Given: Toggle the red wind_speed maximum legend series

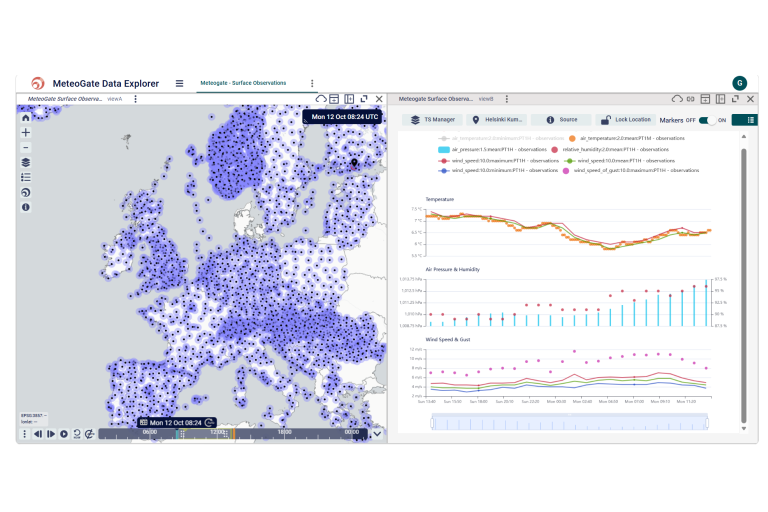Looking at the screenshot, I should (498, 161).
